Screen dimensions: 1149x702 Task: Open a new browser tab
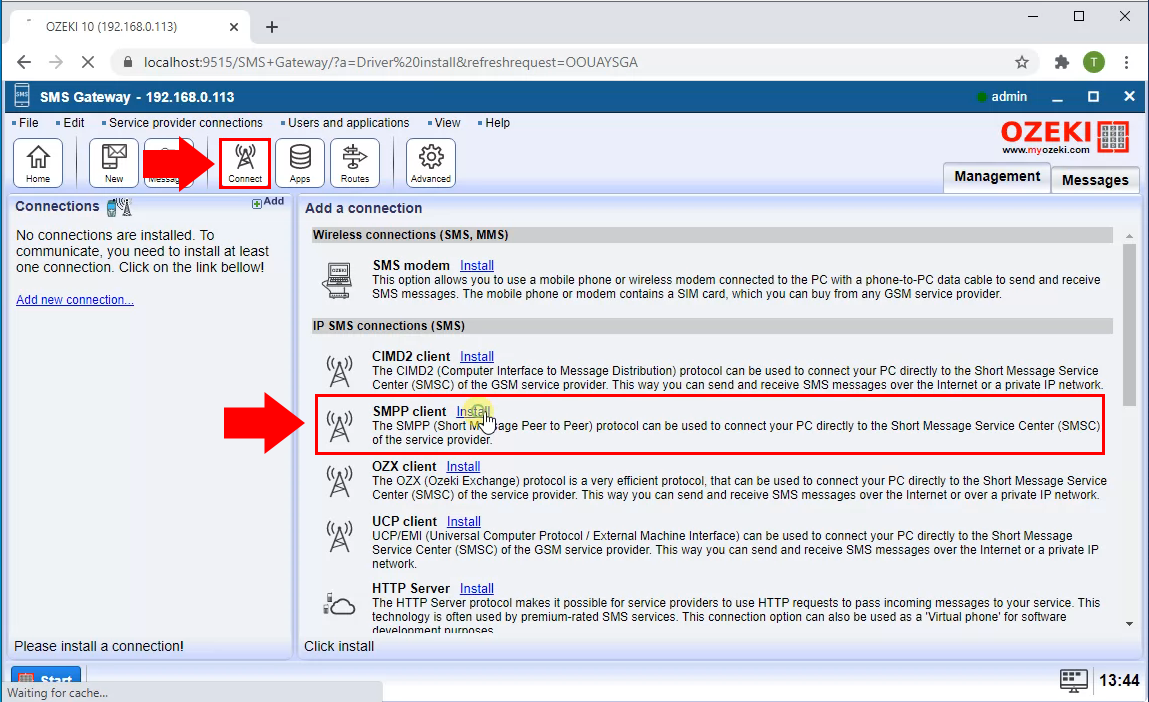pos(272,27)
